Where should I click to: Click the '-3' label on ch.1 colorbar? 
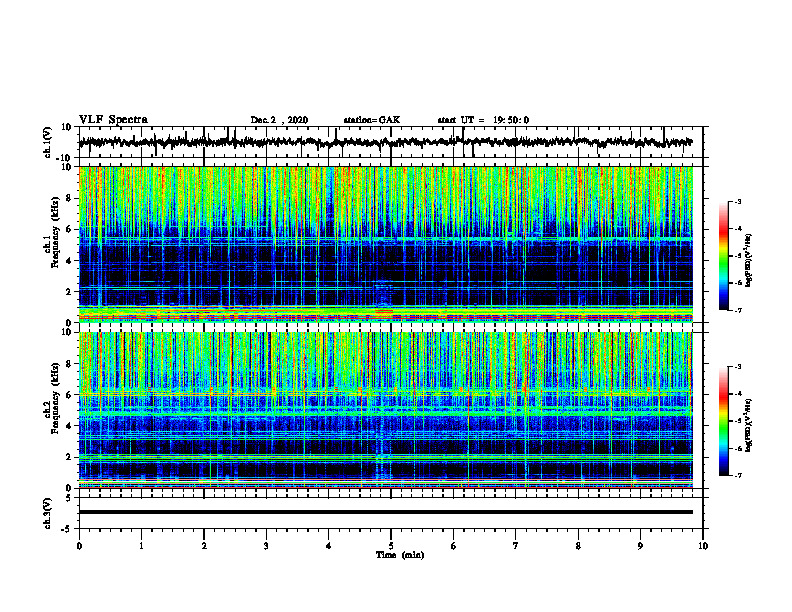pyautogui.click(x=738, y=202)
